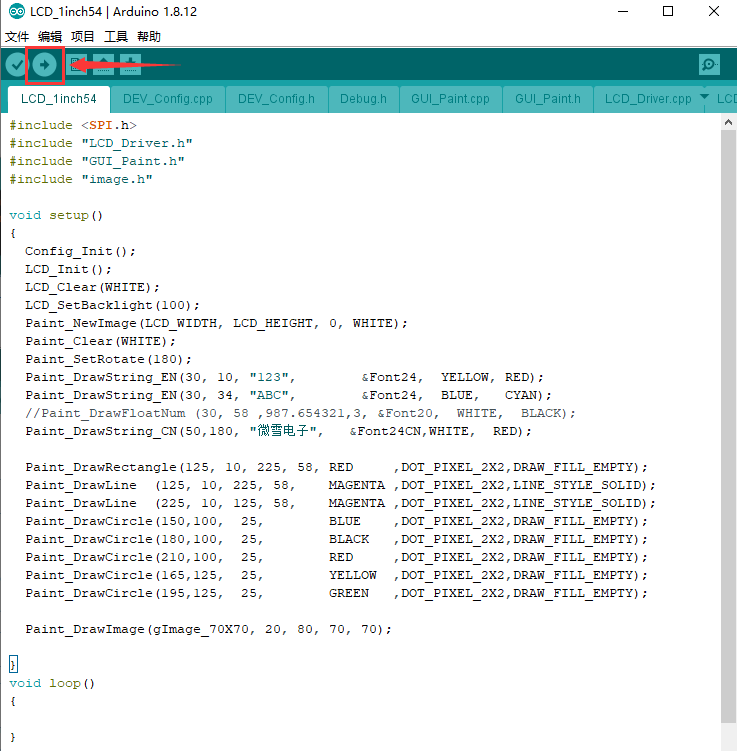Viewport: 737px width, 751px height.
Task: Click the Paint_DrawRectangle line
Action: (336, 467)
